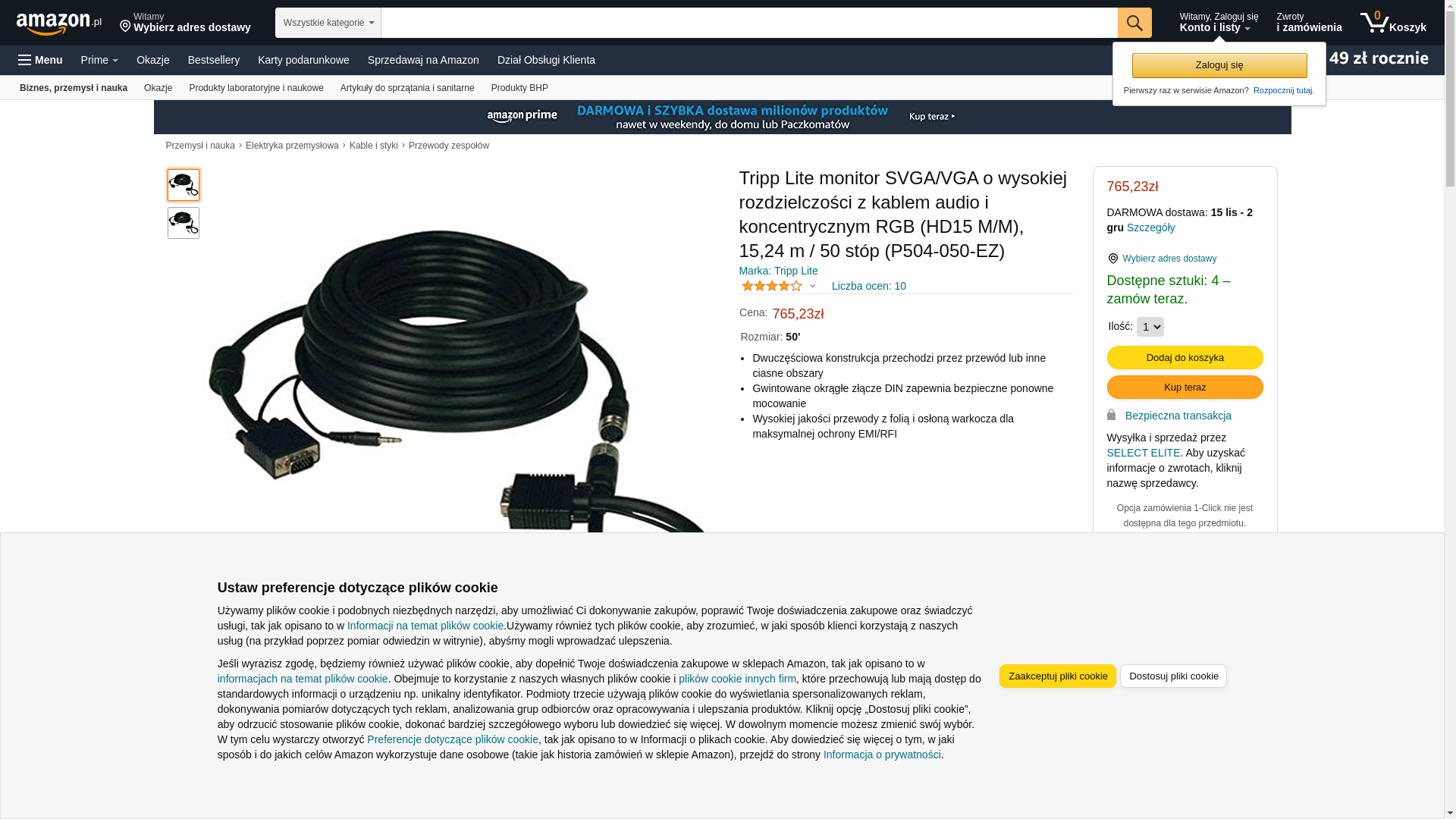Select the second cable thumbnail
Screen dimensions: 1456x819
tap(184, 223)
